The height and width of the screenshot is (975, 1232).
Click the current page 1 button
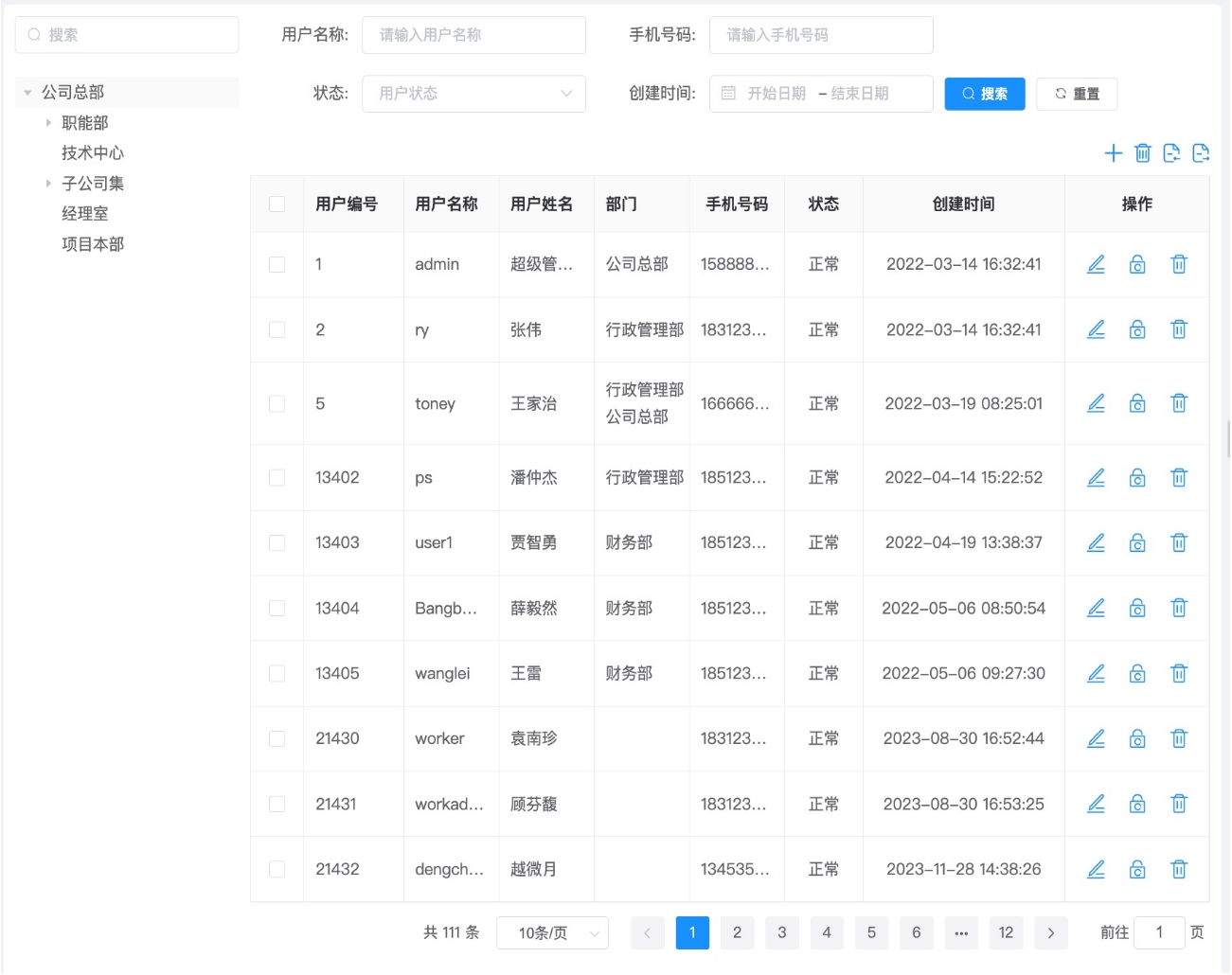pos(692,932)
